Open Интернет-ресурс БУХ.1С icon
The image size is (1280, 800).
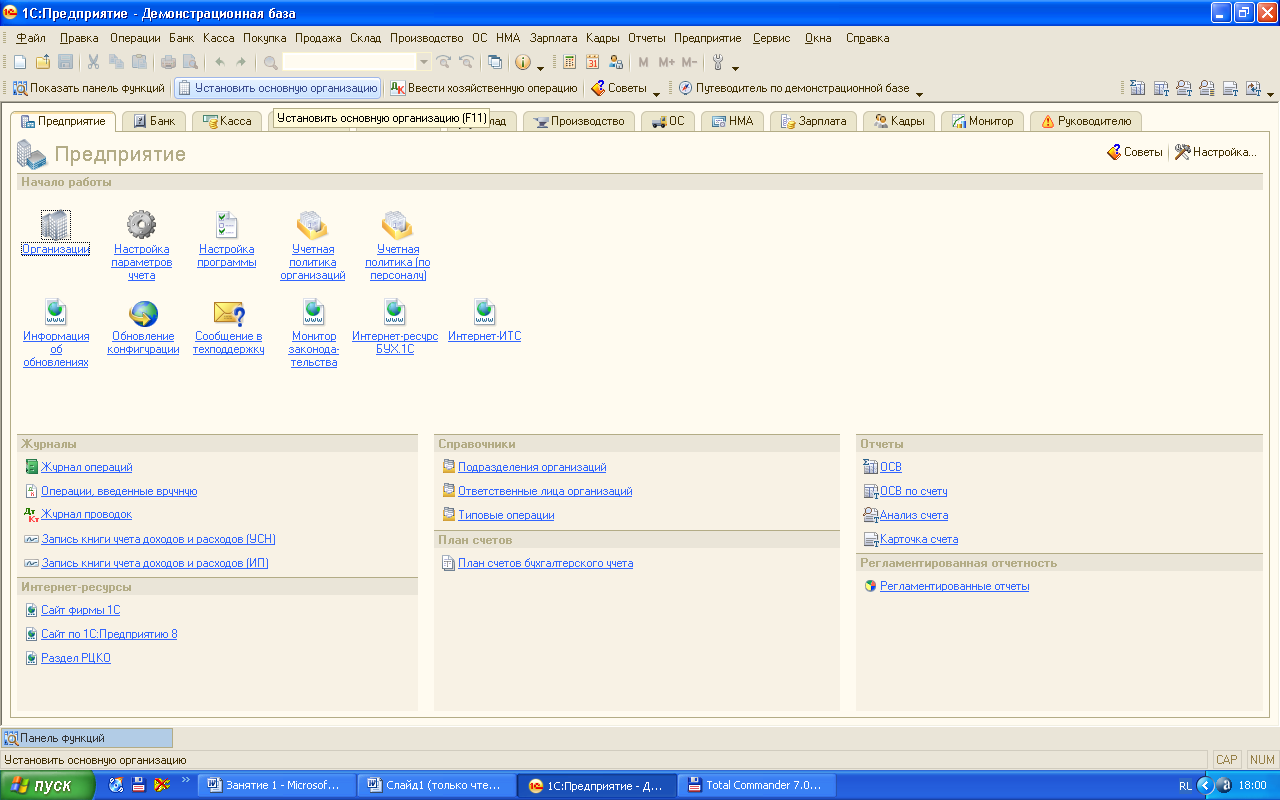(x=394, y=312)
